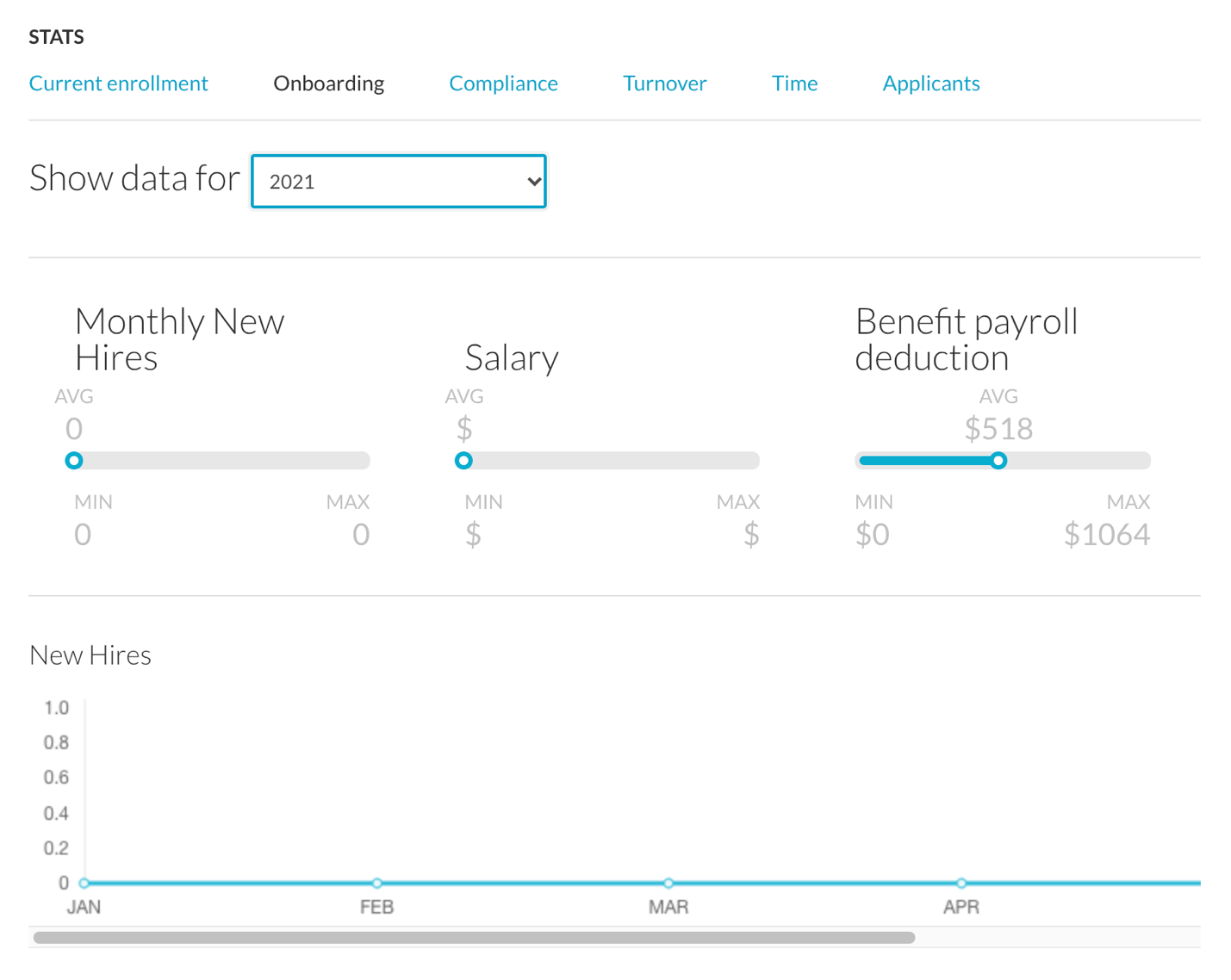1231x980 pixels.
Task: Select the Onboarding tab
Action: pos(328,84)
